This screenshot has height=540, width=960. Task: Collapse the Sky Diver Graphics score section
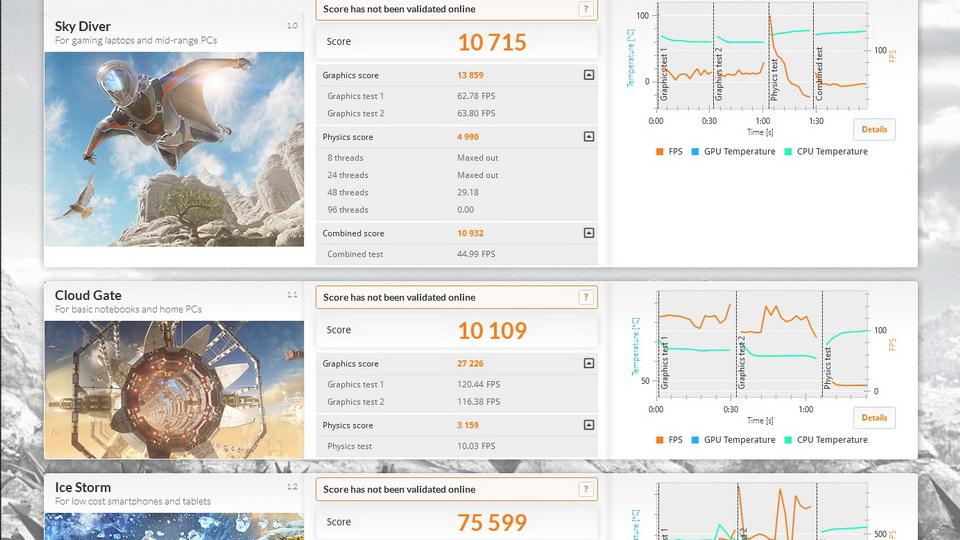(x=589, y=75)
